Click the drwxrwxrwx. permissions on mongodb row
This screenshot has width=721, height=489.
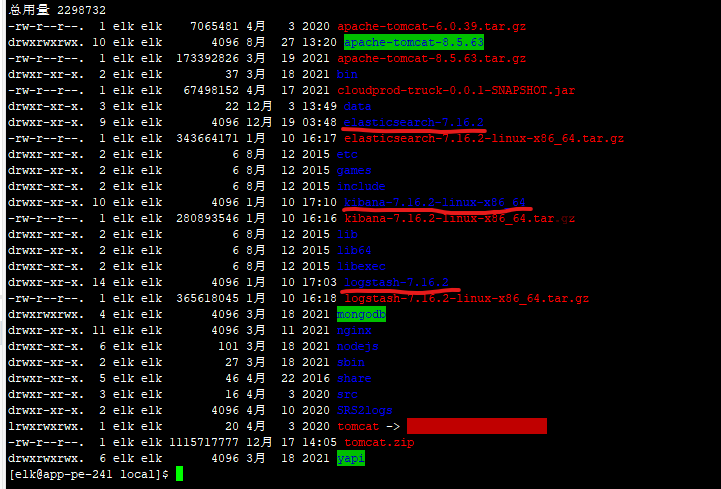pyautogui.click(x=46, y=315)
